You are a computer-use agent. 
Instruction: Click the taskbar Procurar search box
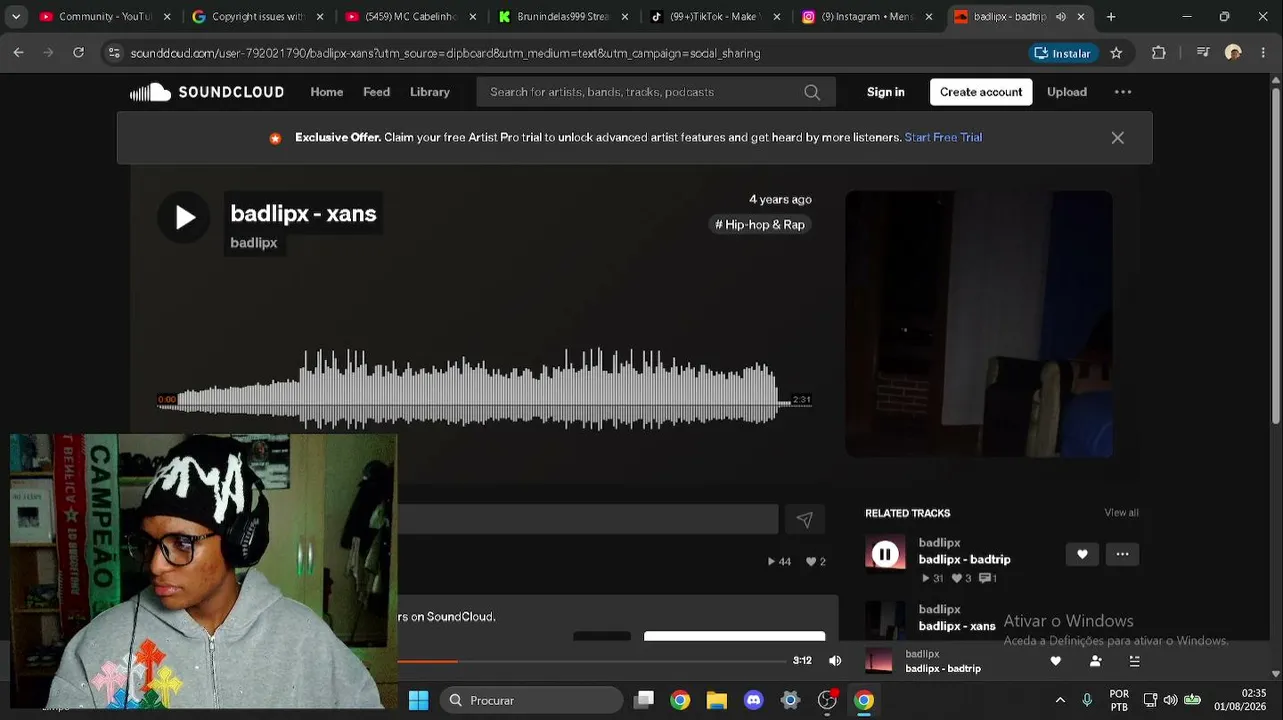pos(531,700)
